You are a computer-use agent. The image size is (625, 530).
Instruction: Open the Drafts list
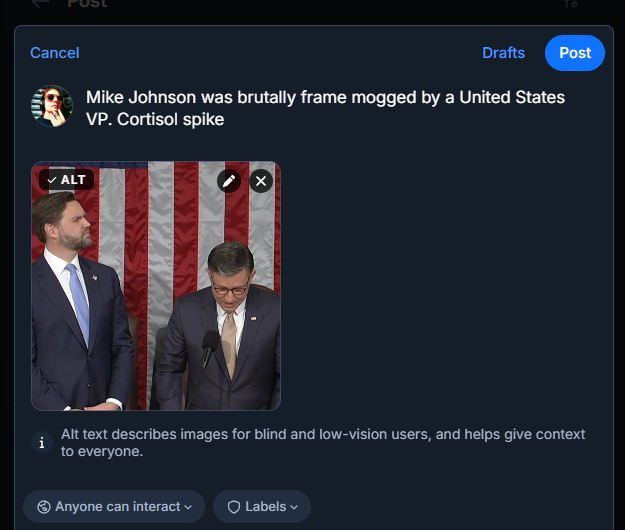click(503, 53)
